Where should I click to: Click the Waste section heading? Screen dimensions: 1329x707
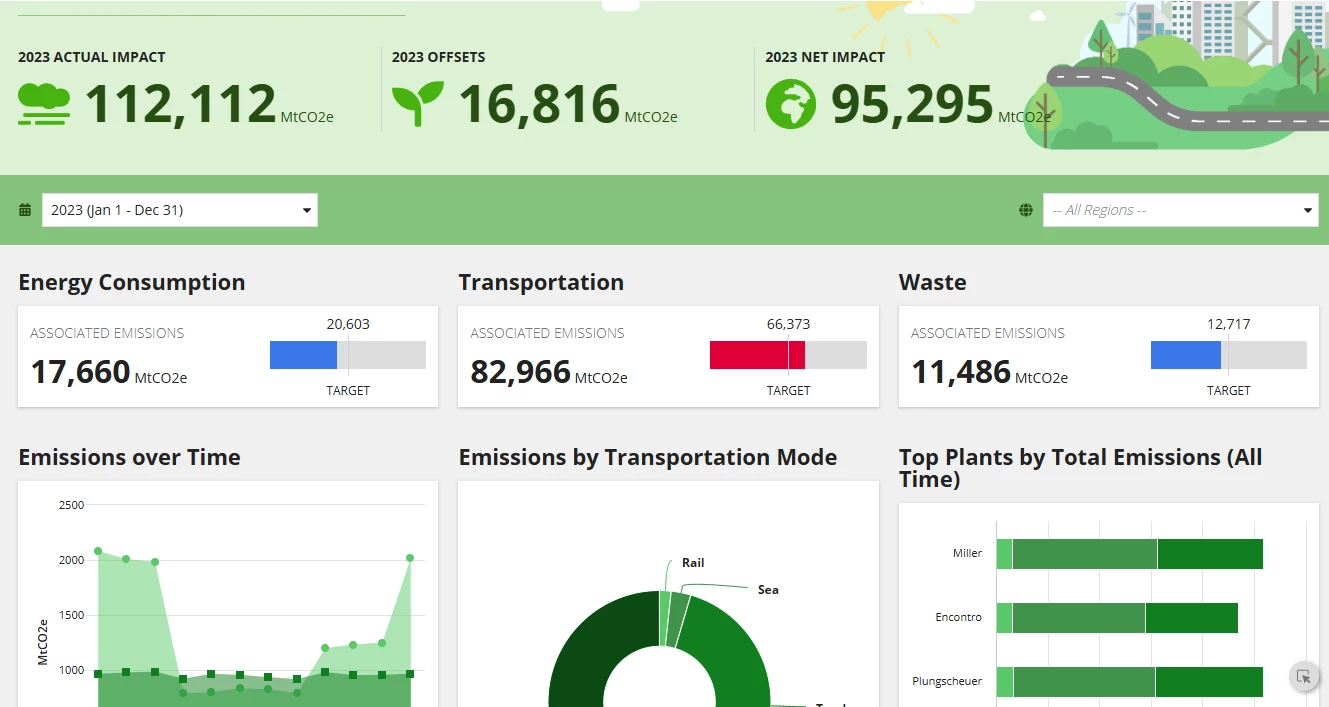point(933,283)
